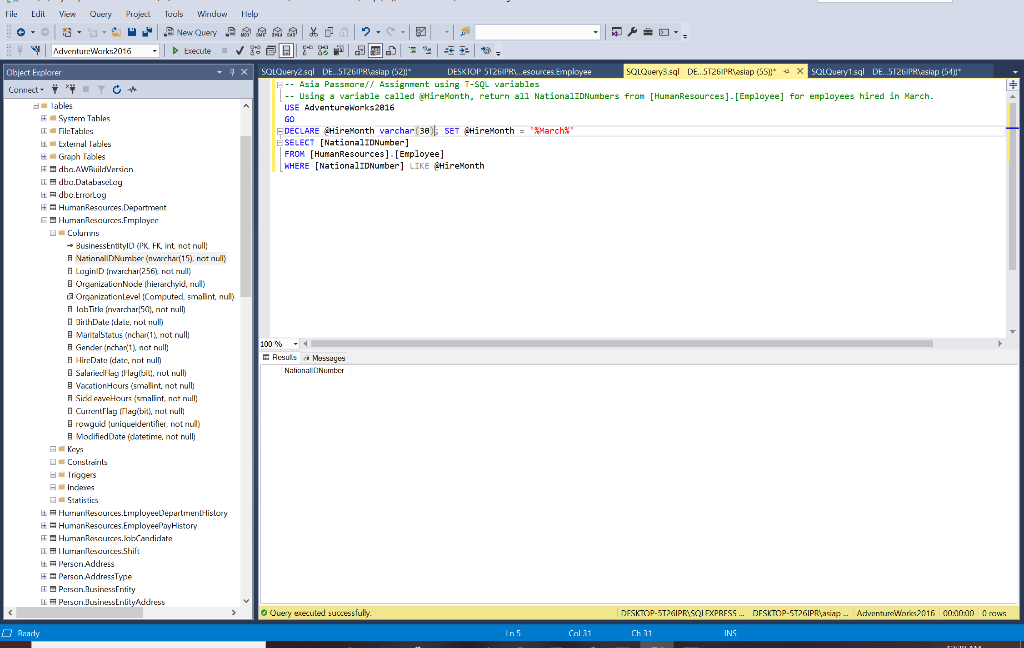Viewport: 1024px width, 648px height.
Task: Toggle results output to text
Action: [x=360, y=49]
